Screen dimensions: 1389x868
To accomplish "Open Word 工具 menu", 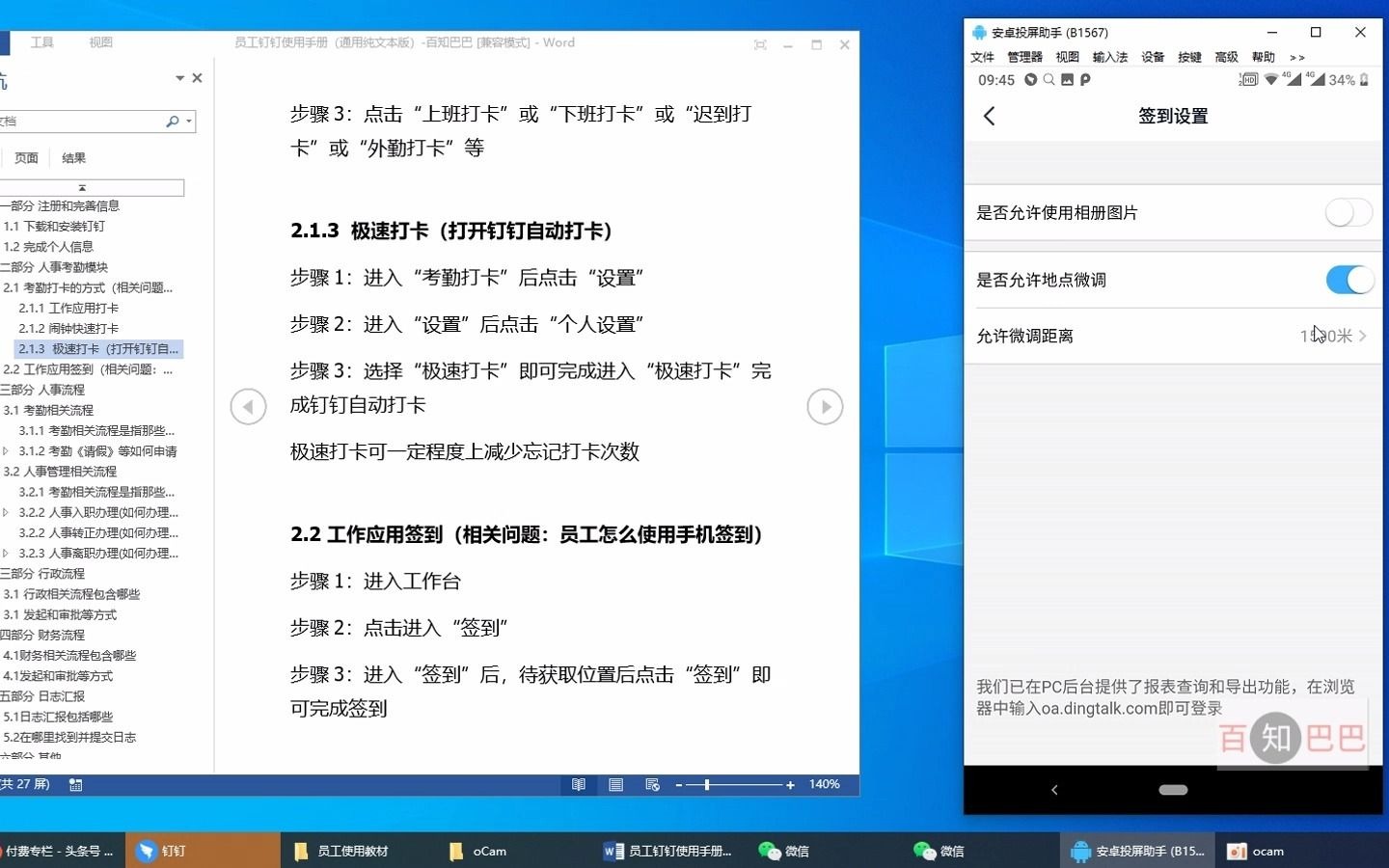I will click(41, 42).
